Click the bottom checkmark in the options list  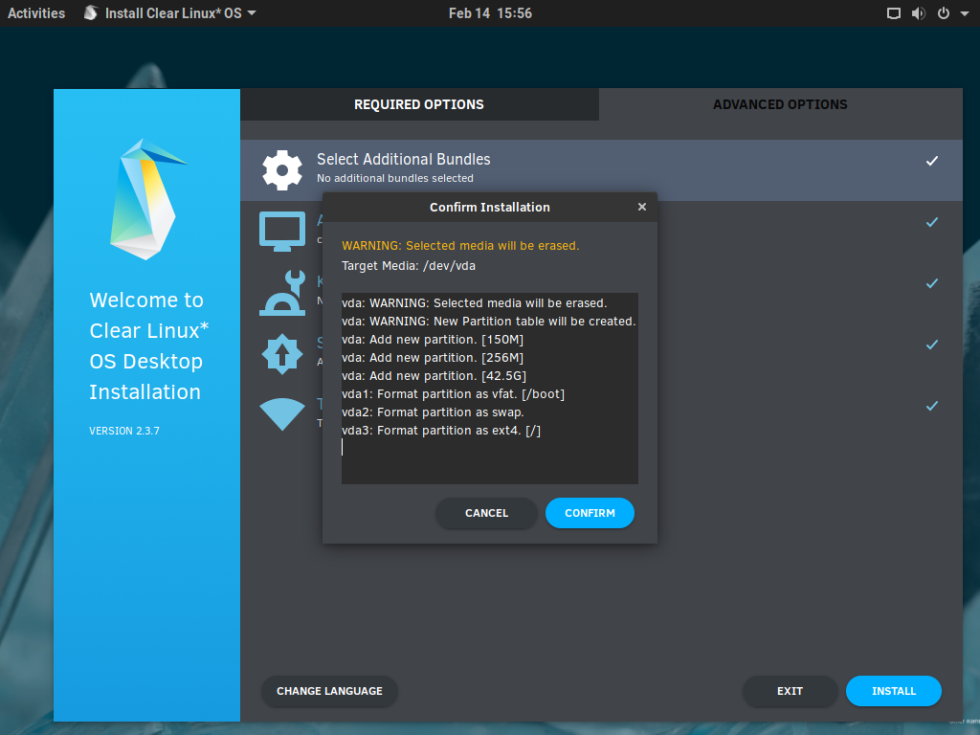point(932,406)
